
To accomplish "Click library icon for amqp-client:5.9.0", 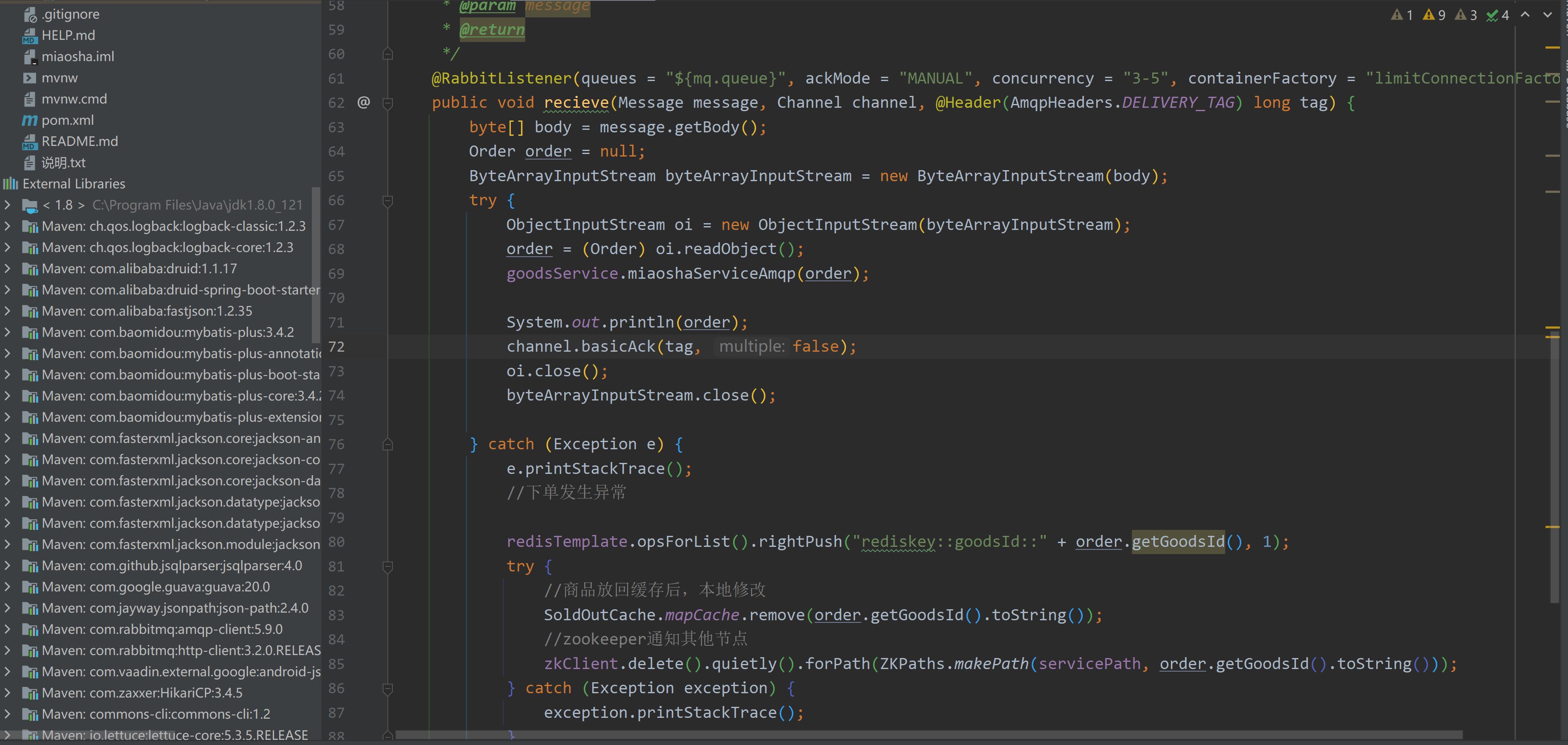I will coord(30,629).
